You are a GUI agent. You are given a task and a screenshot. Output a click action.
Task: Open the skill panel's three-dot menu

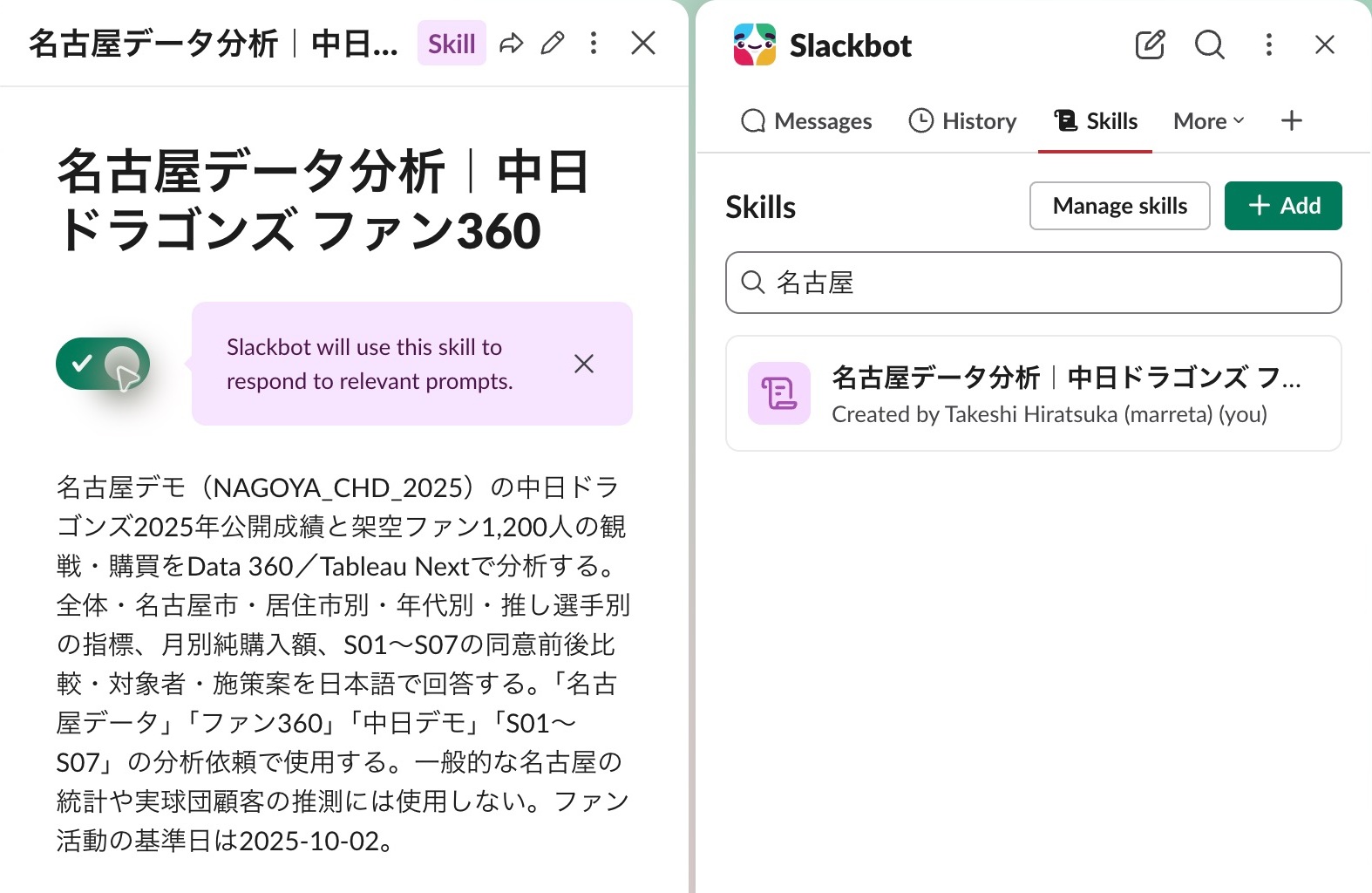pyautogui.click(x=594, y=44)
